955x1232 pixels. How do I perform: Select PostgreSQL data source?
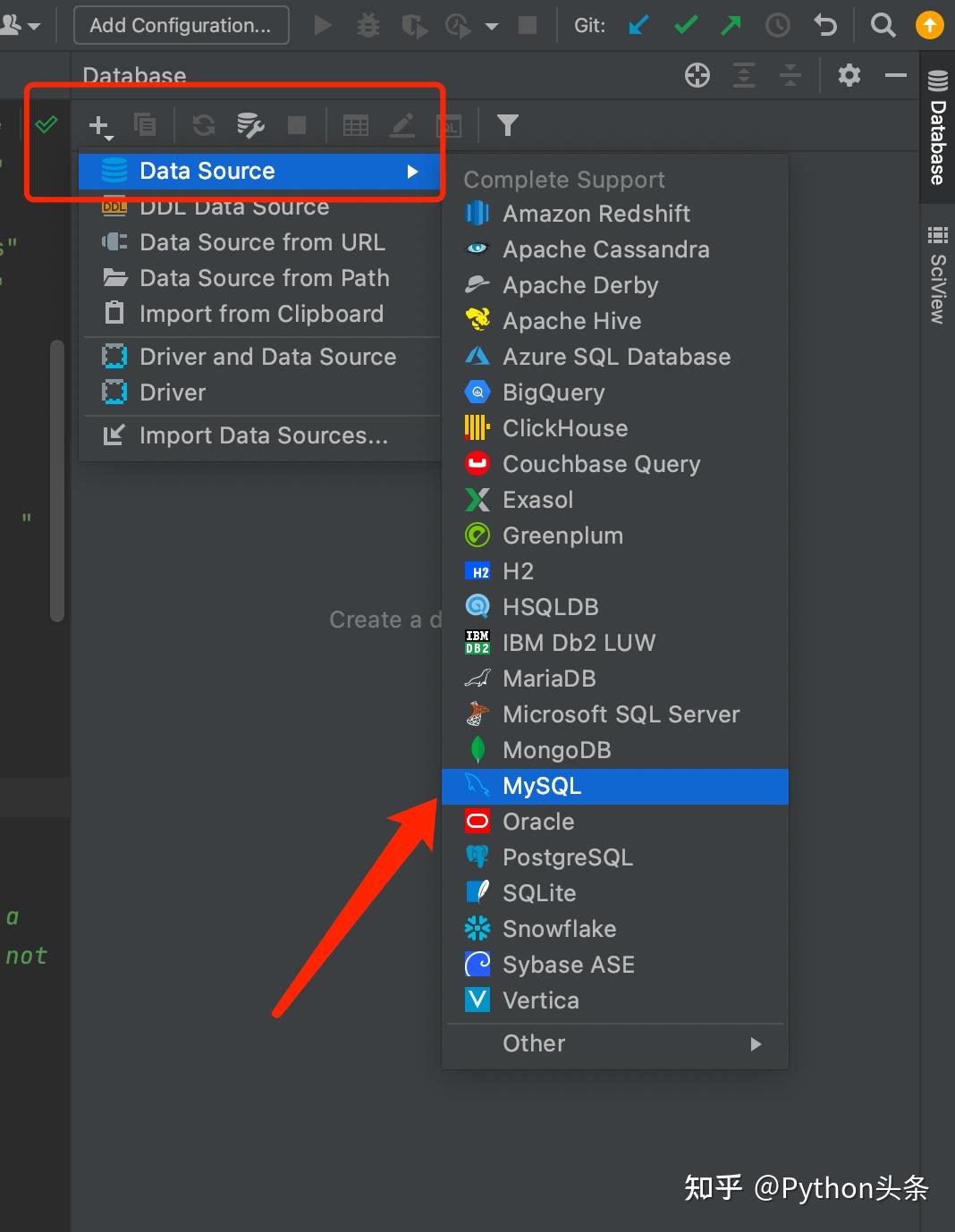pos(615,857)
